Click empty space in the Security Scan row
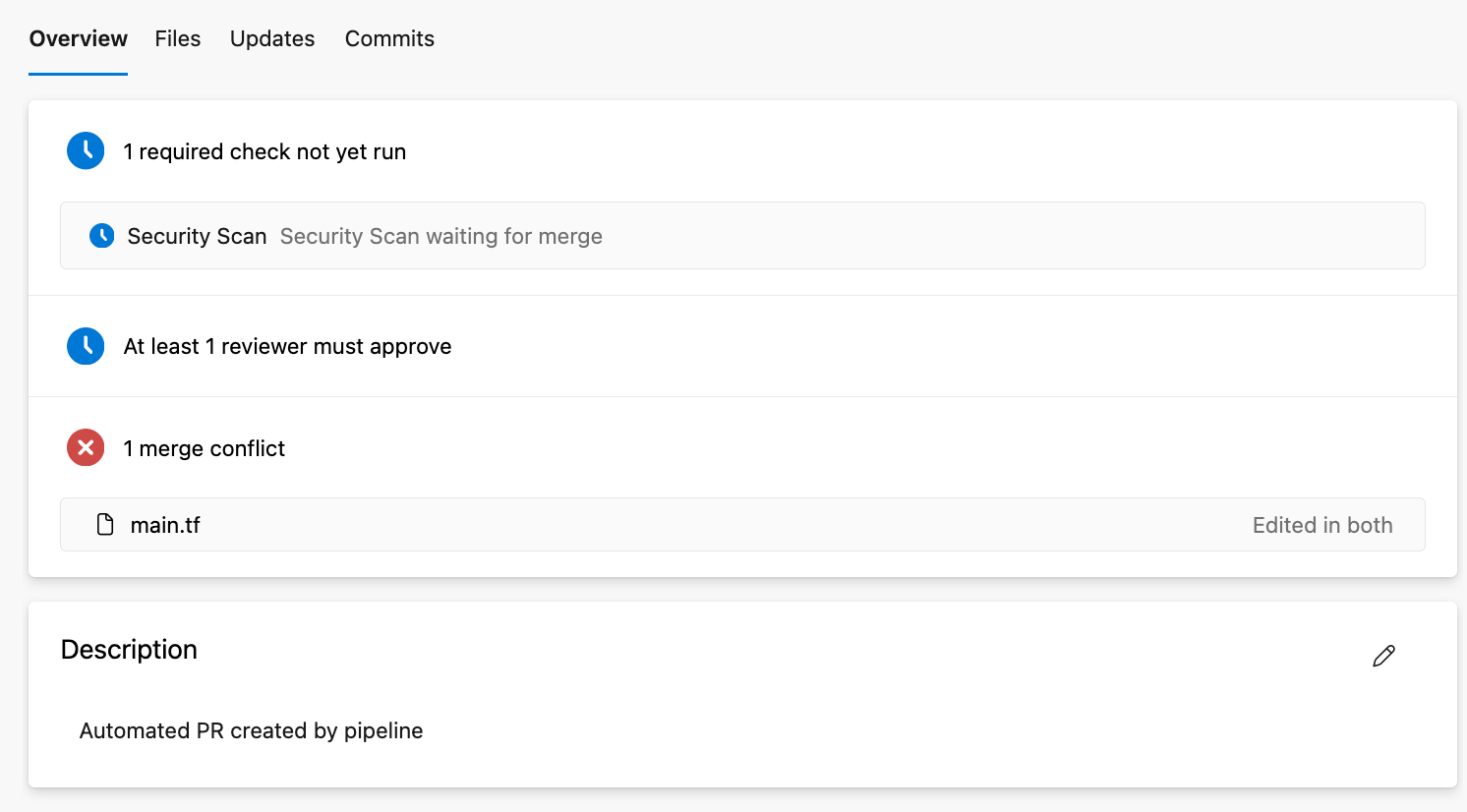The width and height of the screenshot is (1467, 812). (x=983, y=236)
